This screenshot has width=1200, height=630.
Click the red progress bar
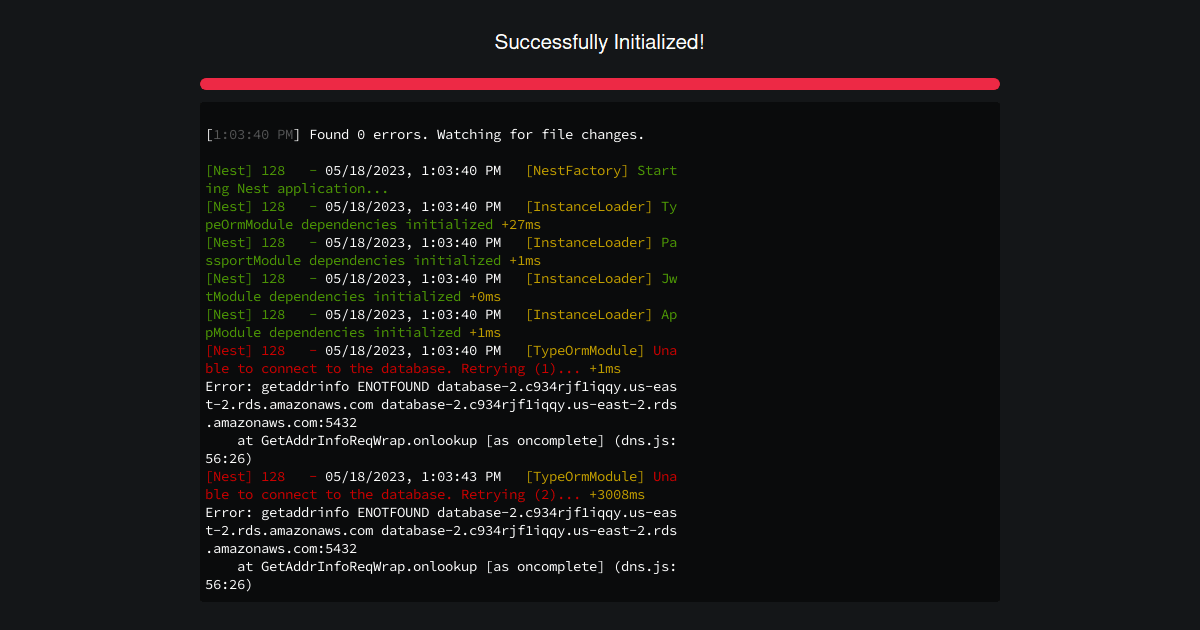599,84
